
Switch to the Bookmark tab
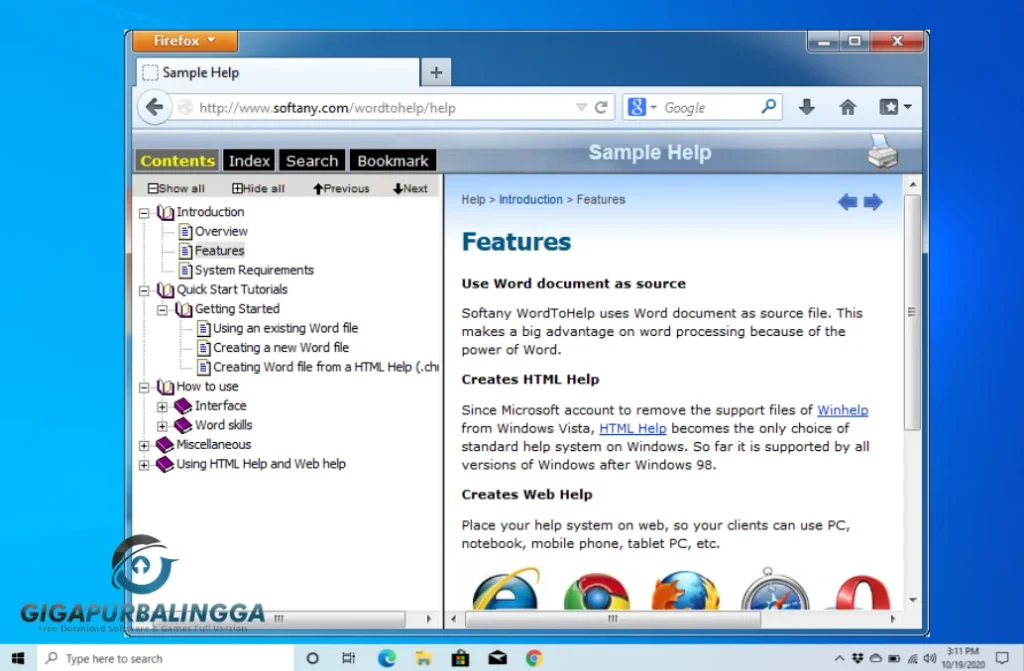click(x=392, y=161)
